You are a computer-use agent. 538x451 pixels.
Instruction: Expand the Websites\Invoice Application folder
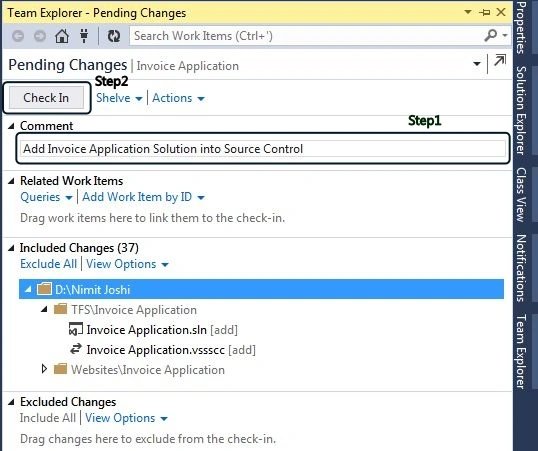click(x=44, y=369)
